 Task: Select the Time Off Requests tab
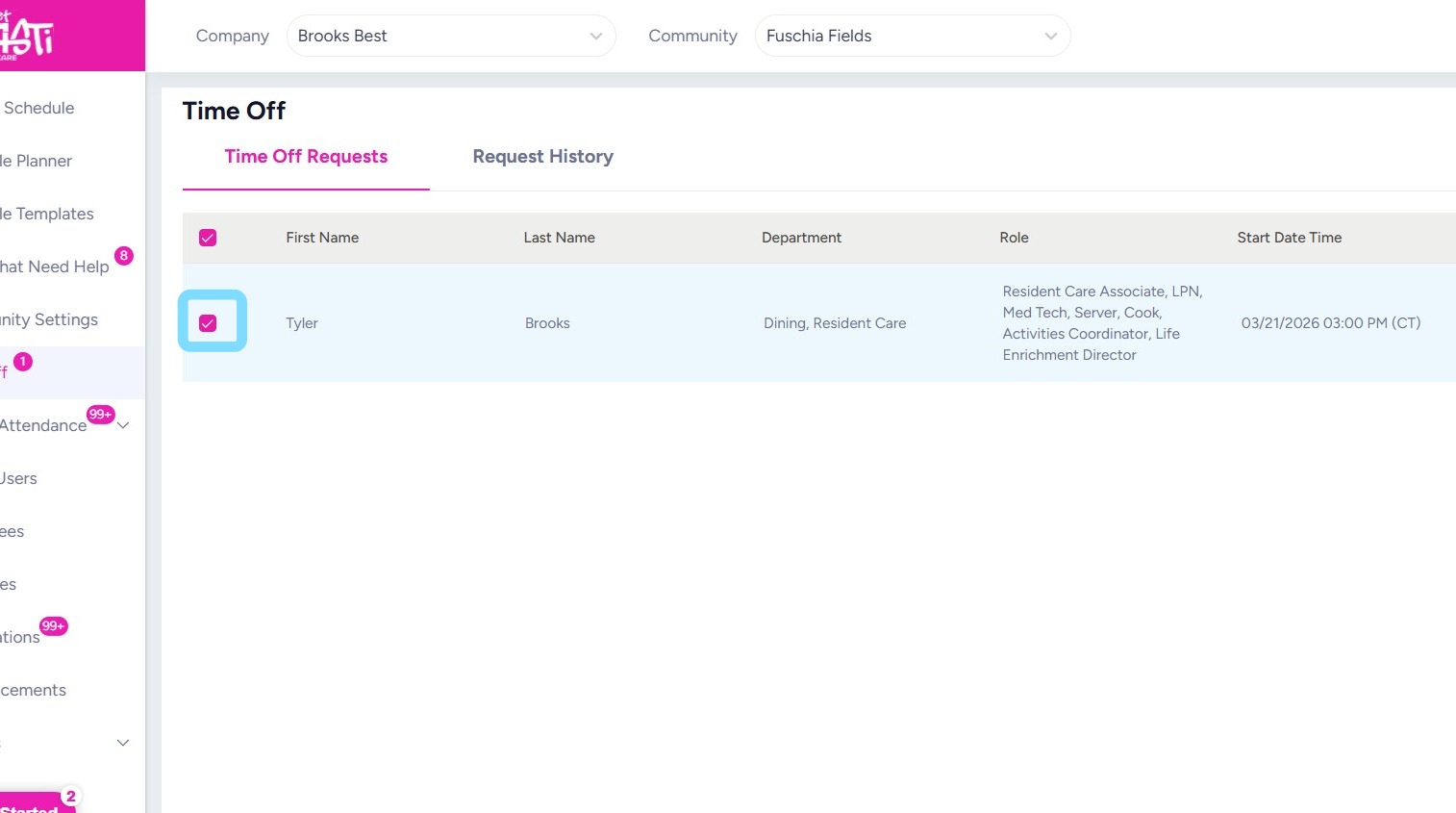click(306, 157)
